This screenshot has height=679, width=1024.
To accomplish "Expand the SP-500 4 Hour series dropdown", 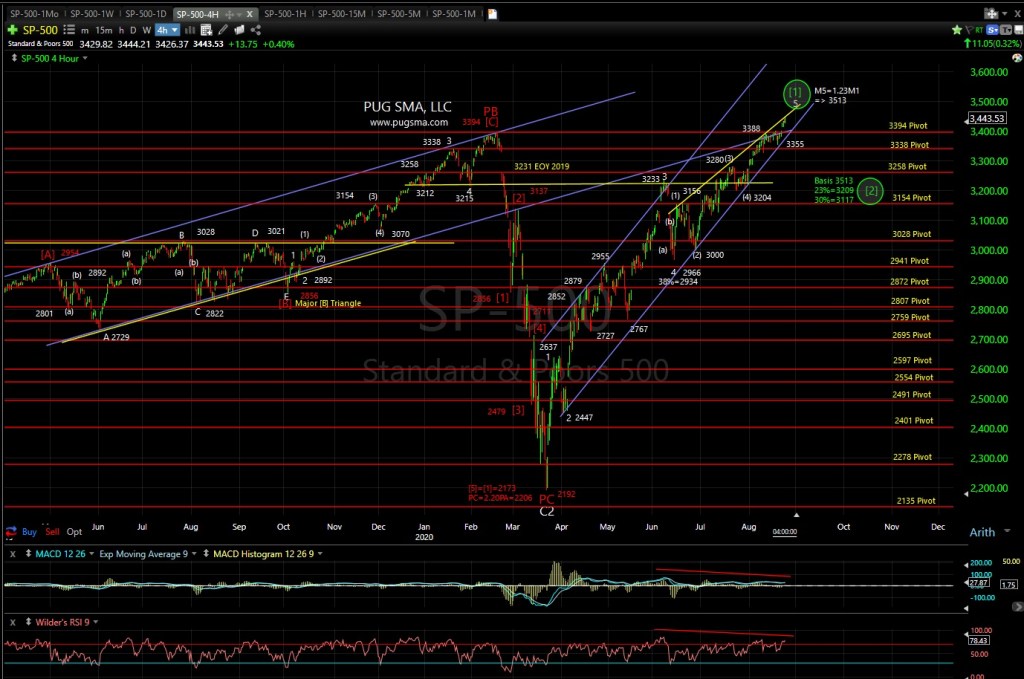I will pyautogui.click(x=85, y=59).
